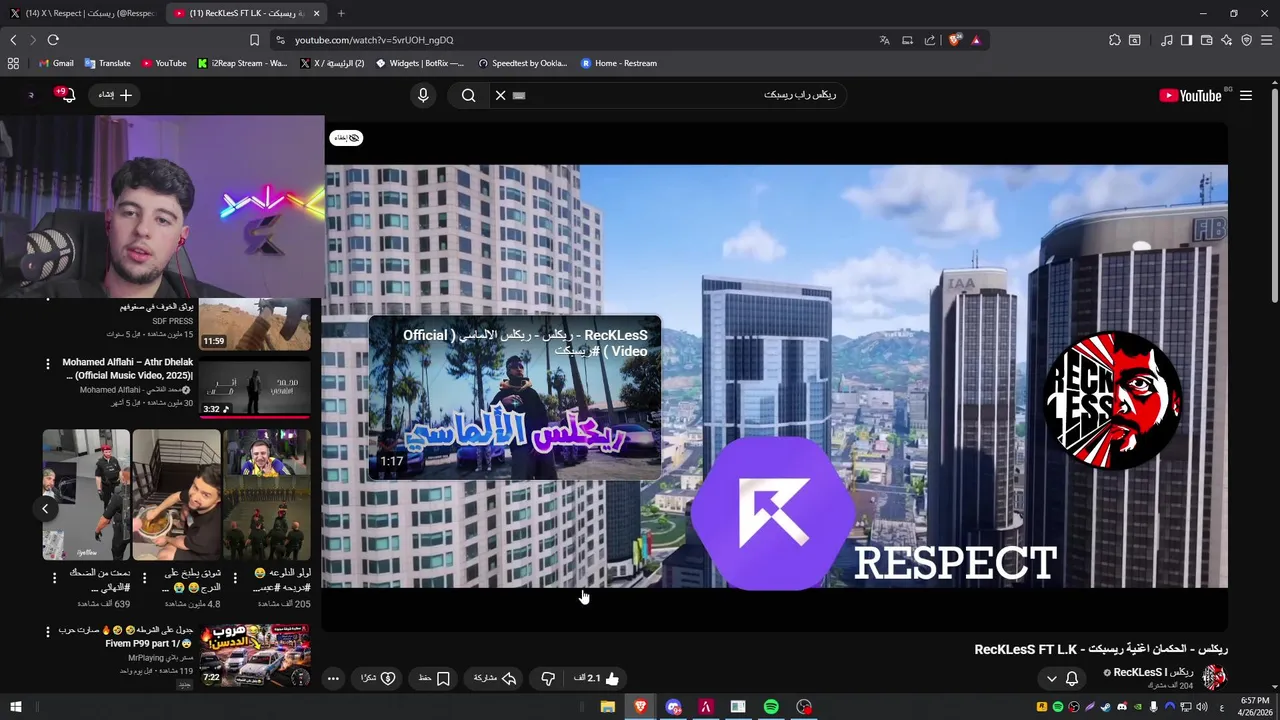Image resolution: width=1280 pixels, height=720 pixels.
Task: Open the Brave Wallet icon
Action: 1206,40
